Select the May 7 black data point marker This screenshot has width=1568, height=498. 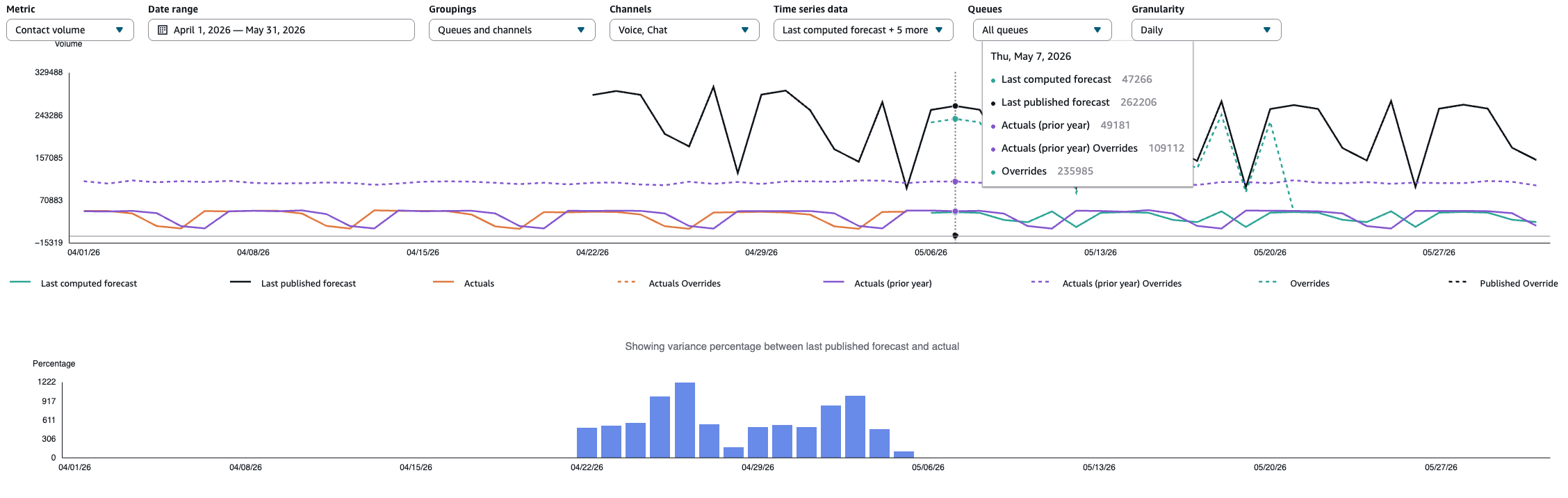pyautogui.click(x=955, y=106)
